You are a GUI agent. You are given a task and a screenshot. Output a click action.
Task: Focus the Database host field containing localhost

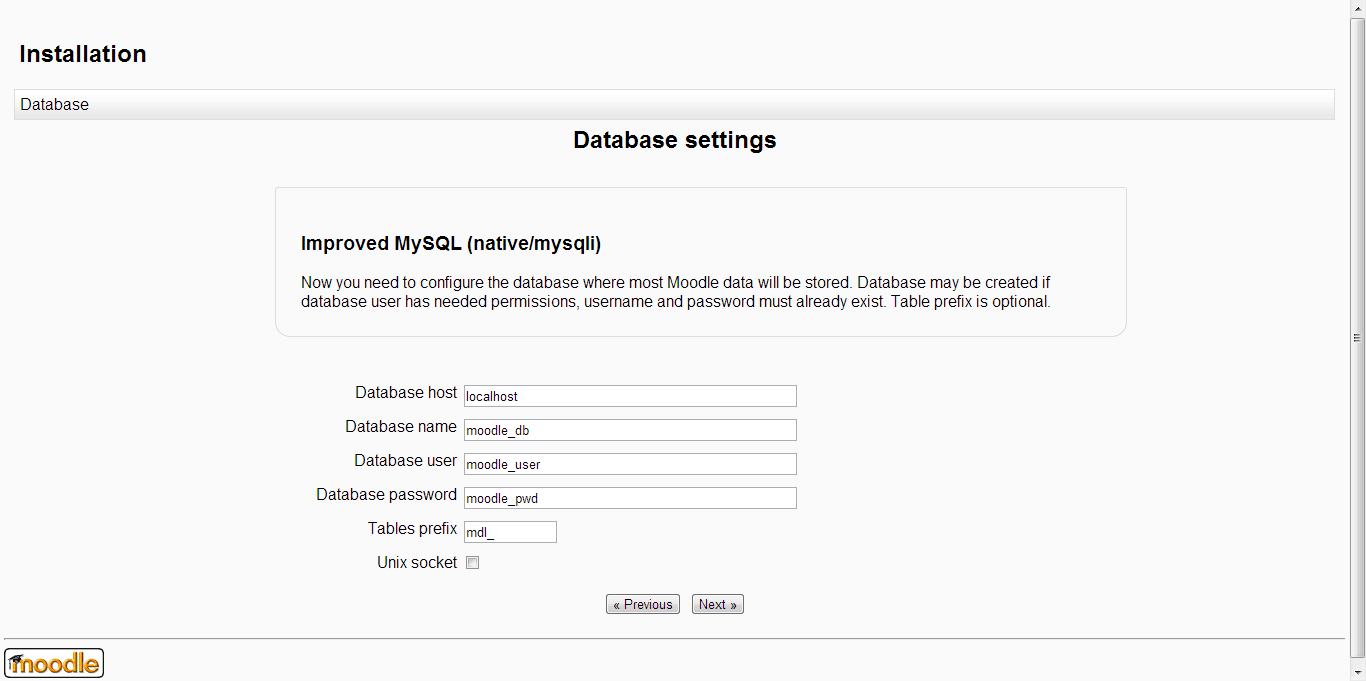point(630,396)
